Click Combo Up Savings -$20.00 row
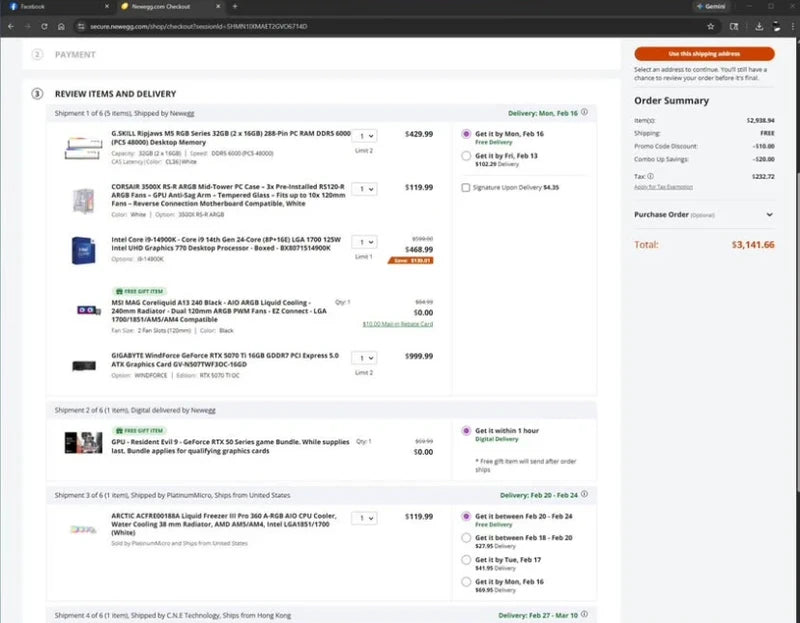This screenshot has height=623, width=800. click(704, 159)
